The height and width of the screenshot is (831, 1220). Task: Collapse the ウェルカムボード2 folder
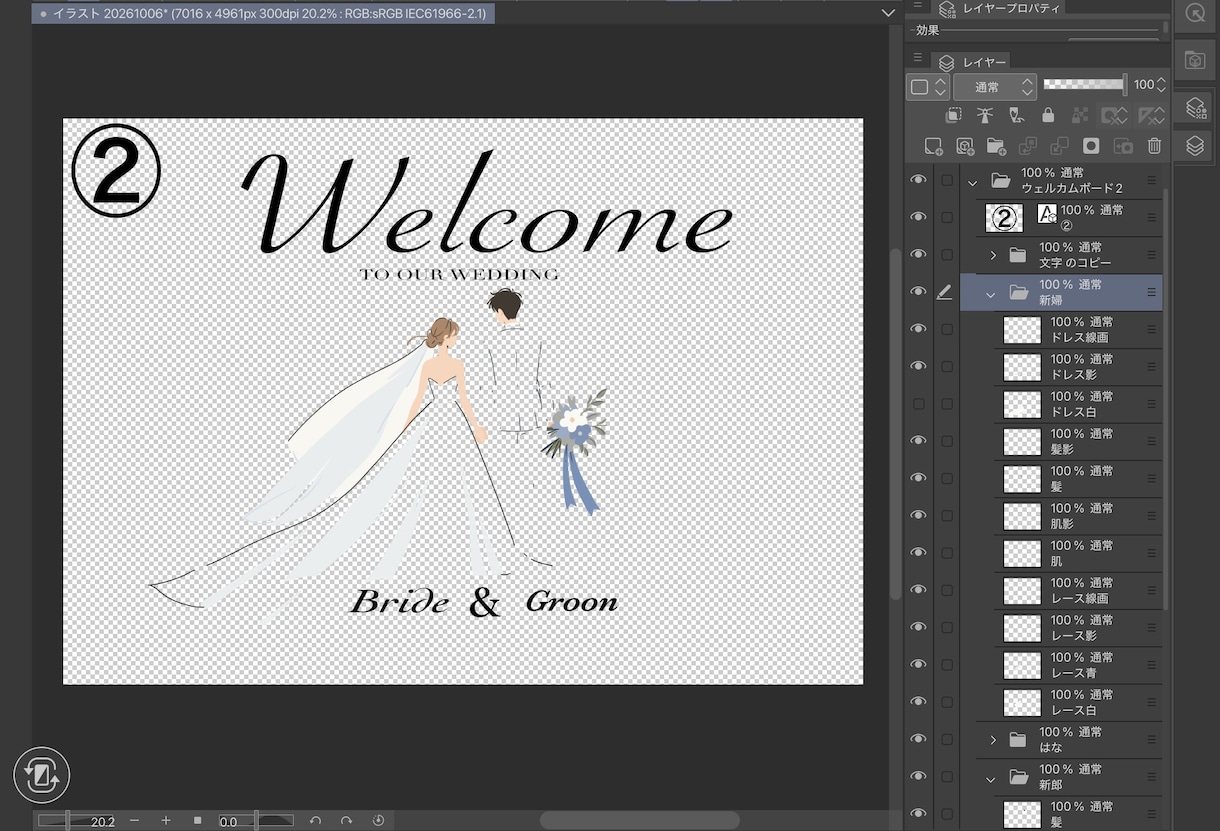tap(972, 182)
